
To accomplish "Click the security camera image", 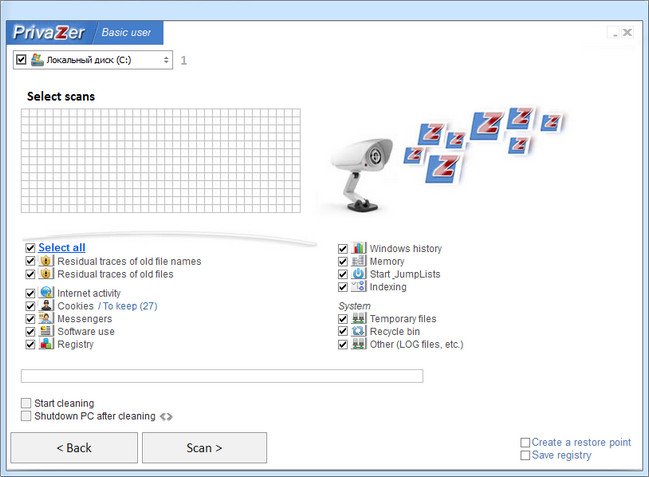I will point(362,174).
